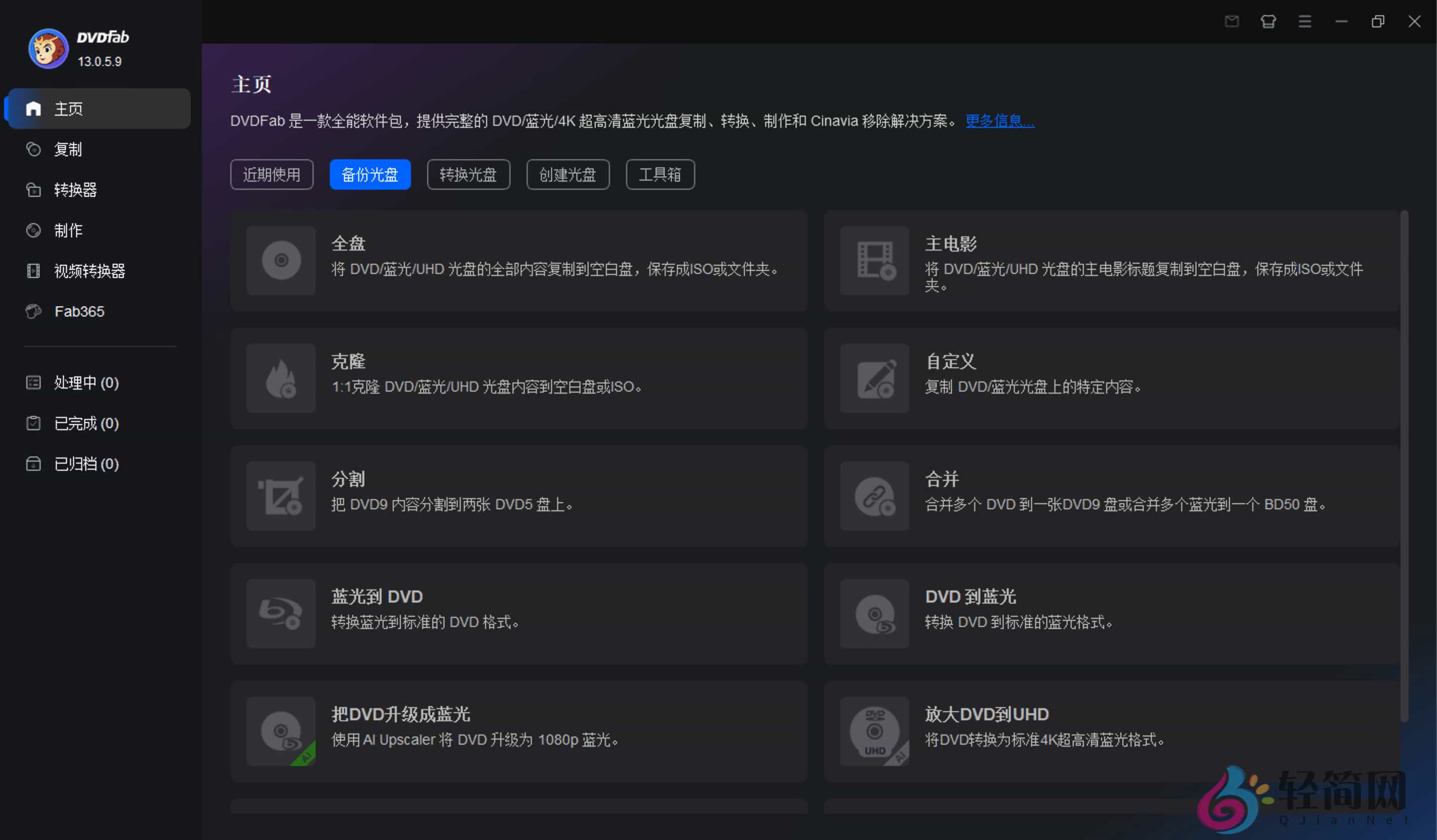Click the 克隆 flame burn icon
The height and width of the screenshot is (840, 1437).
[x=281, y=378]
